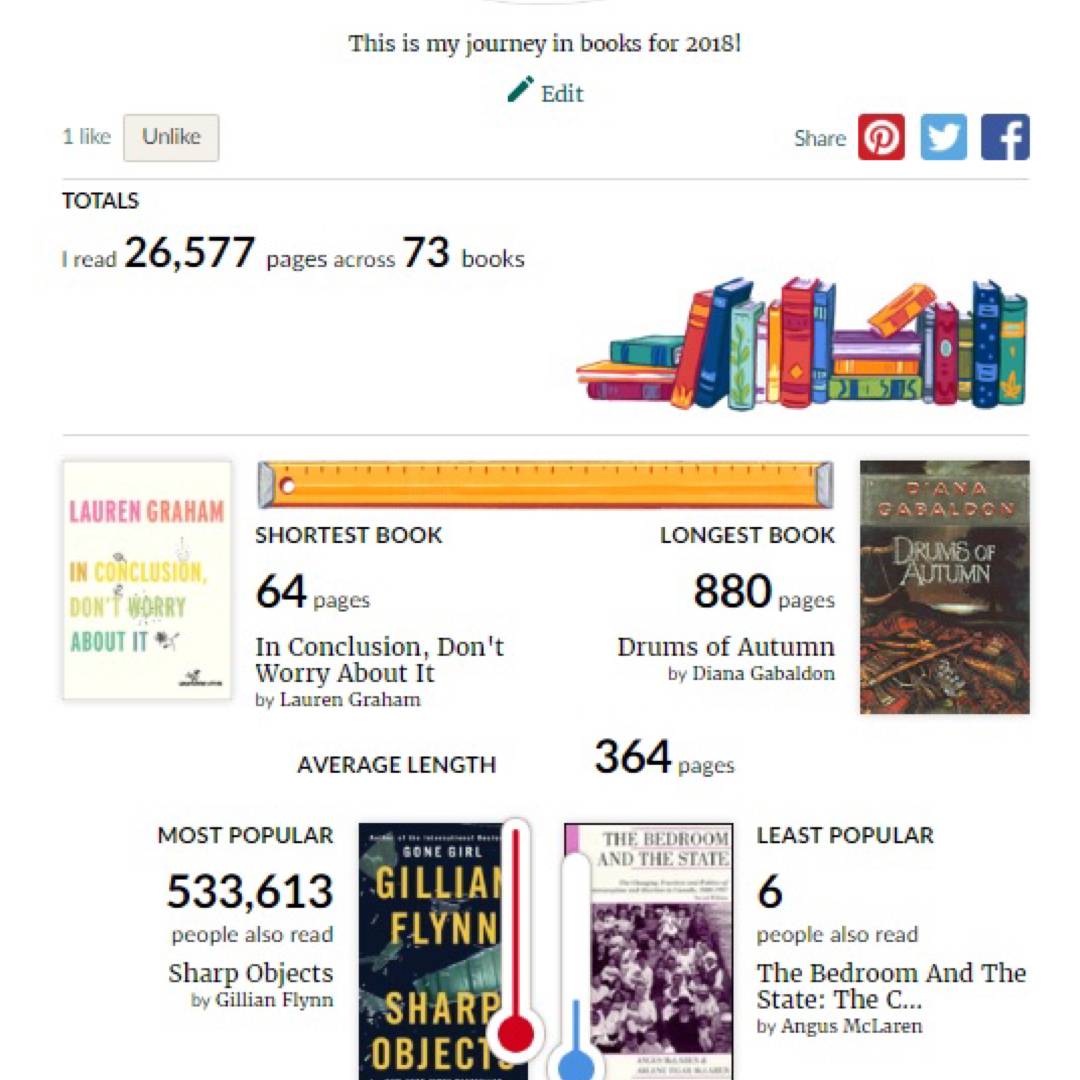Share to Facebook icon
Screen dimensions: 1080x1080
[x=1005, y=138]
